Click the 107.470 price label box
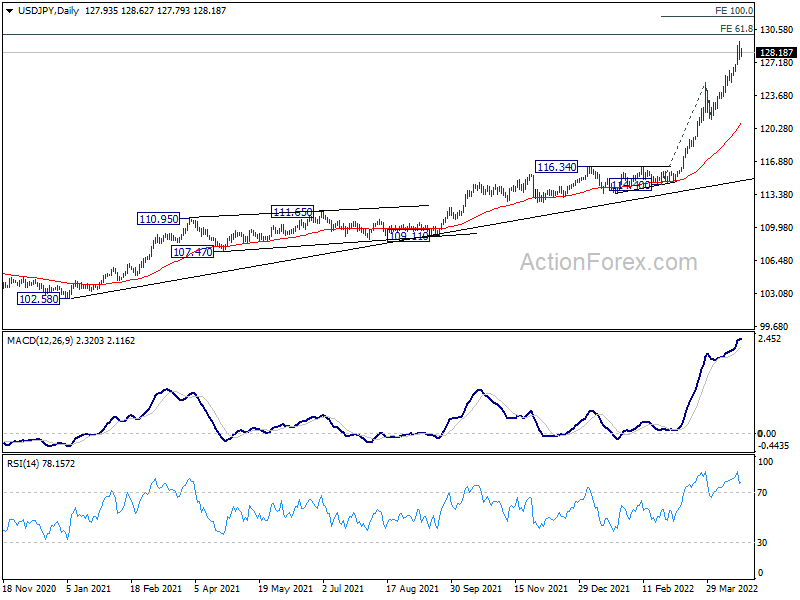This screenshot has height=600, width=800. pos(192,252)
